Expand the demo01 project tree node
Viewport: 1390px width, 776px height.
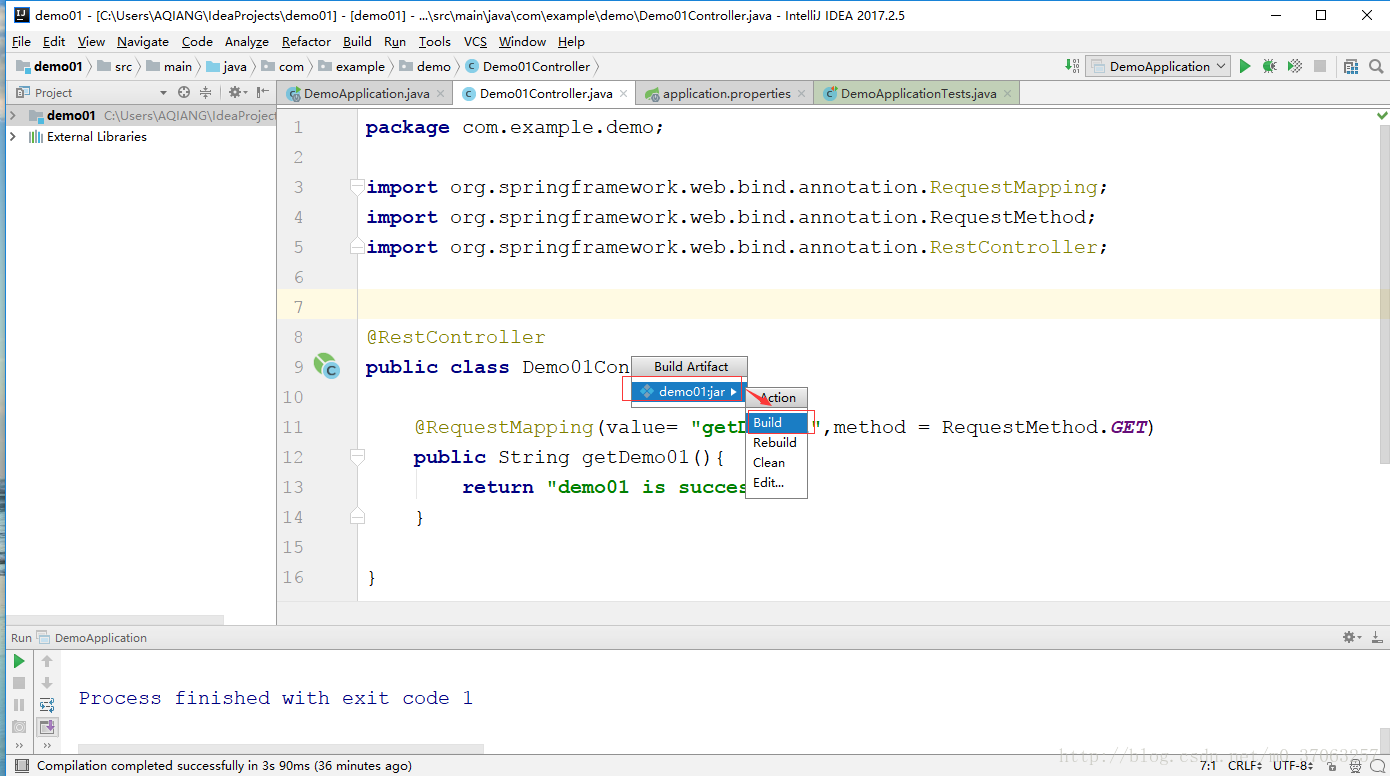click(x=12, y=115)
